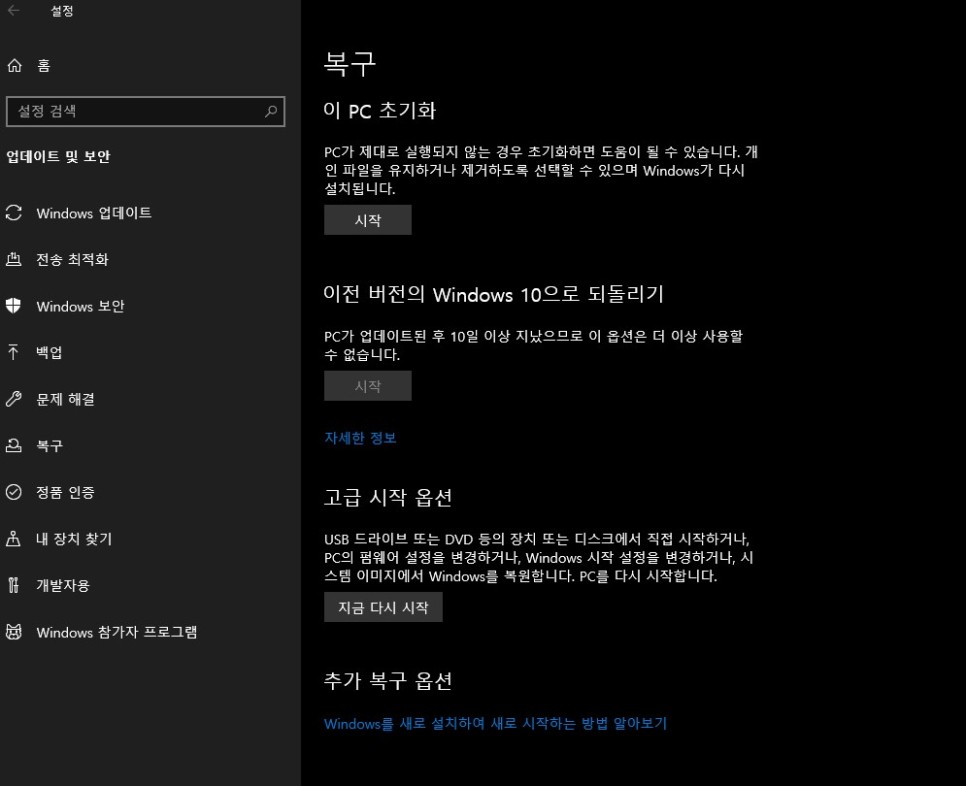Click the magnifier icon in search box
966x786 pixels.
(271, 111)
